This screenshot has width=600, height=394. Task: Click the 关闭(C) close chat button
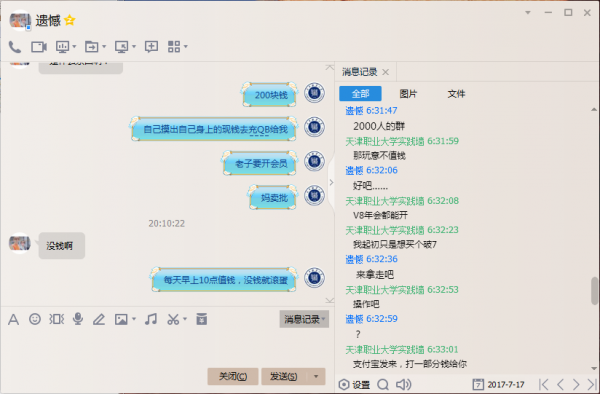tap(233, 376)
